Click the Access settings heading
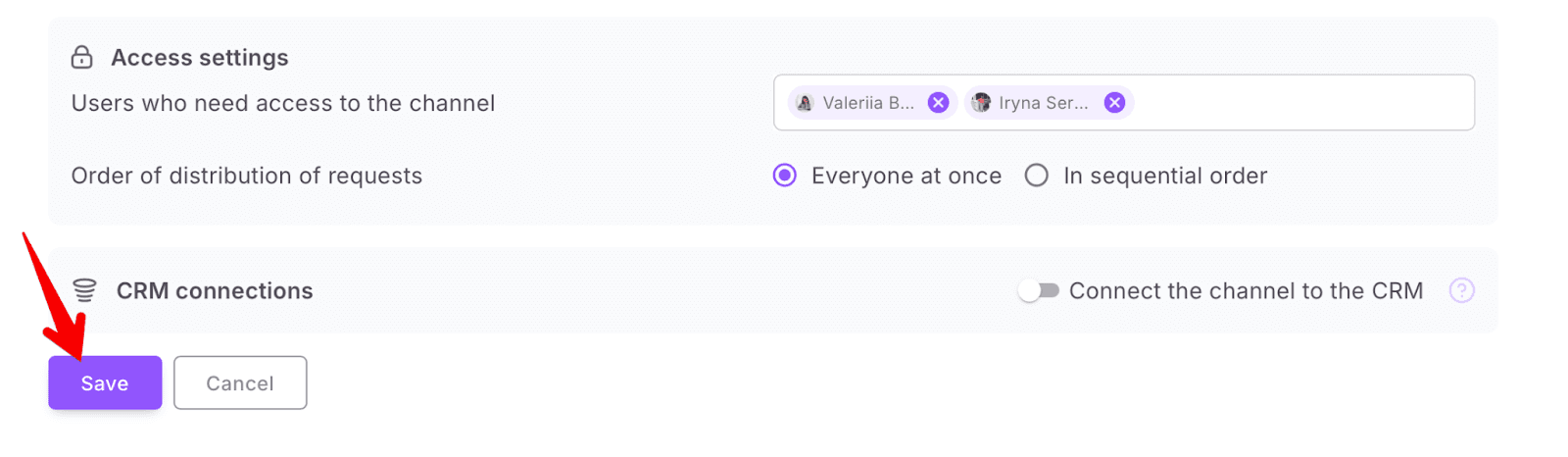 coord(200,58)
